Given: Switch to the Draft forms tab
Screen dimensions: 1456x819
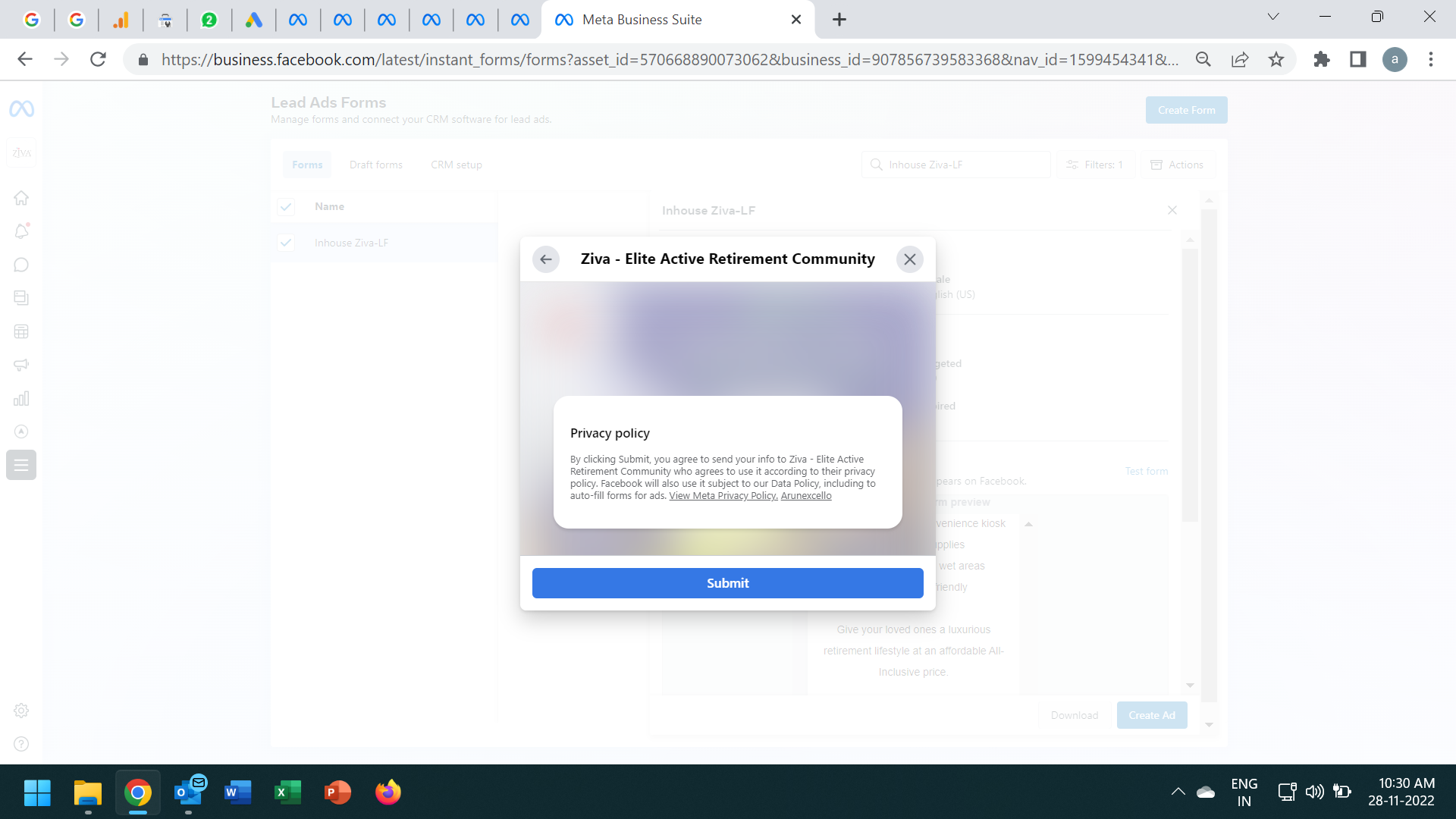Looking at the screenshot, I should (x=375, y=165).
